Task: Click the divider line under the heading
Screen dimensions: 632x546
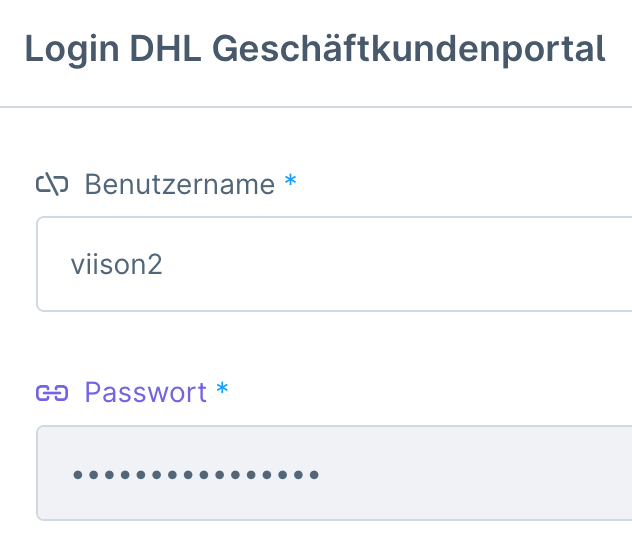Action: [x=316, y=107]
